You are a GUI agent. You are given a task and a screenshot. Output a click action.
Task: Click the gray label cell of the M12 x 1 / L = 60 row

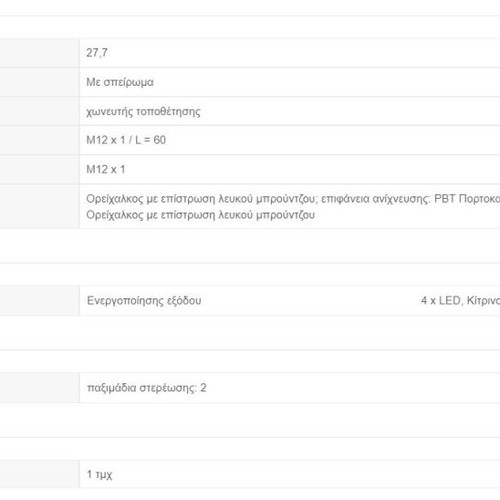click(40, 140)
